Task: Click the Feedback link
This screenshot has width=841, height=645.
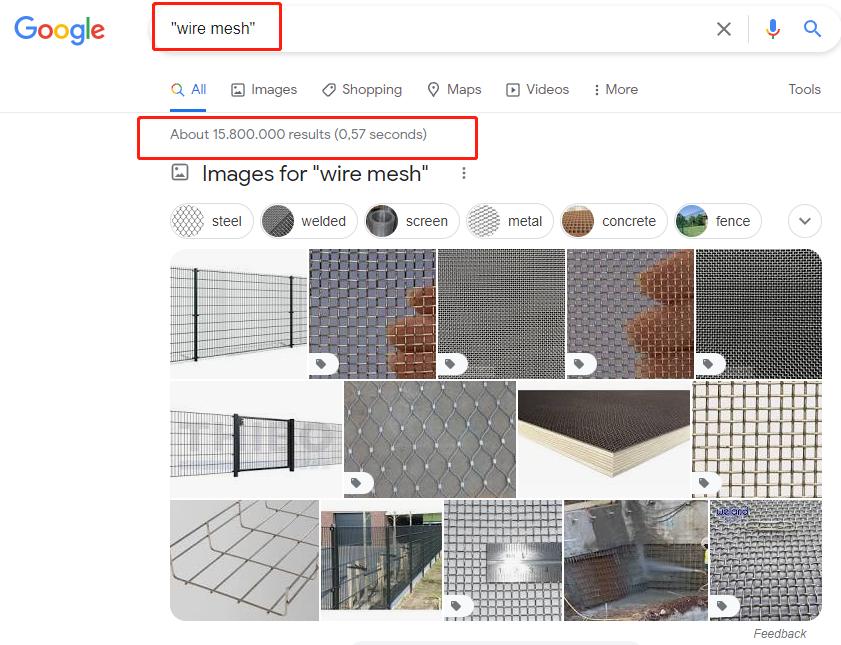Action: [779, 633]
